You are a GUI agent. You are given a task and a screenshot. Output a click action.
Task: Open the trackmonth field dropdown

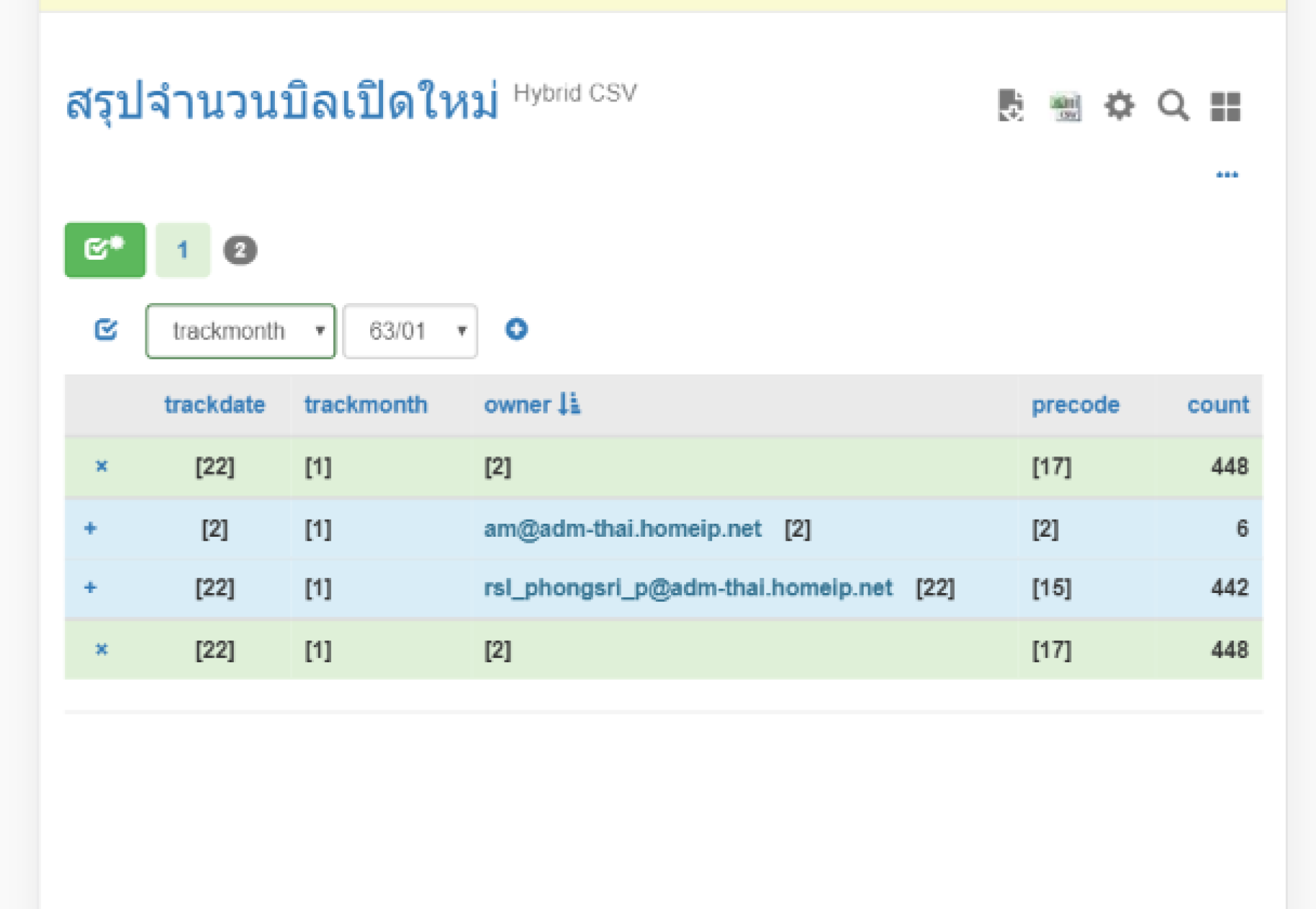[x=241, y=331]
